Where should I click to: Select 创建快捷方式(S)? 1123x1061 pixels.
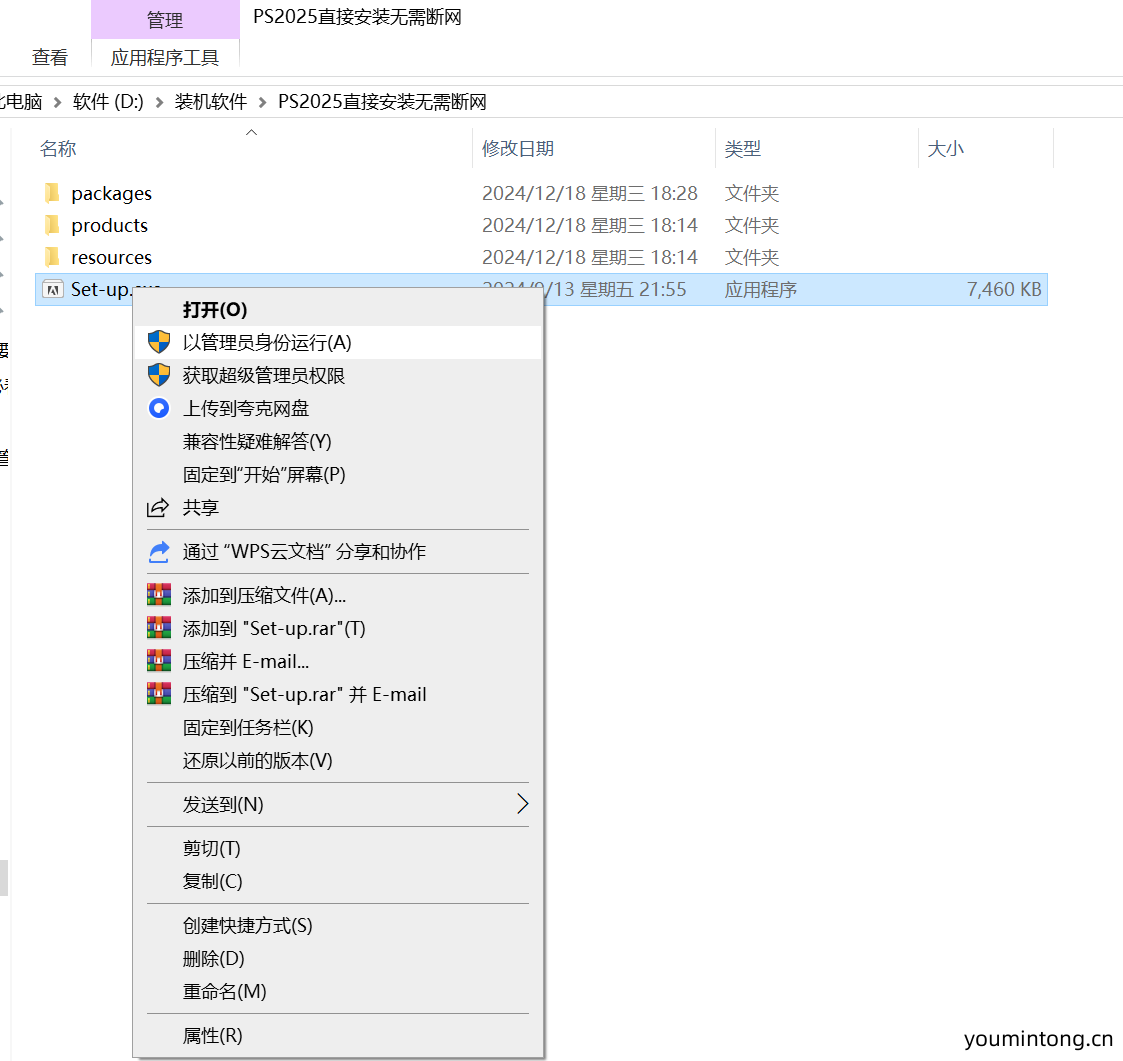click(337, 926)
